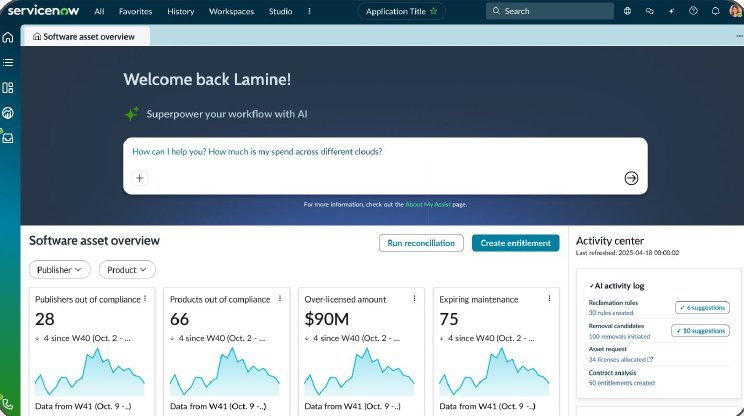Open the help icon in header

(693, 11)
